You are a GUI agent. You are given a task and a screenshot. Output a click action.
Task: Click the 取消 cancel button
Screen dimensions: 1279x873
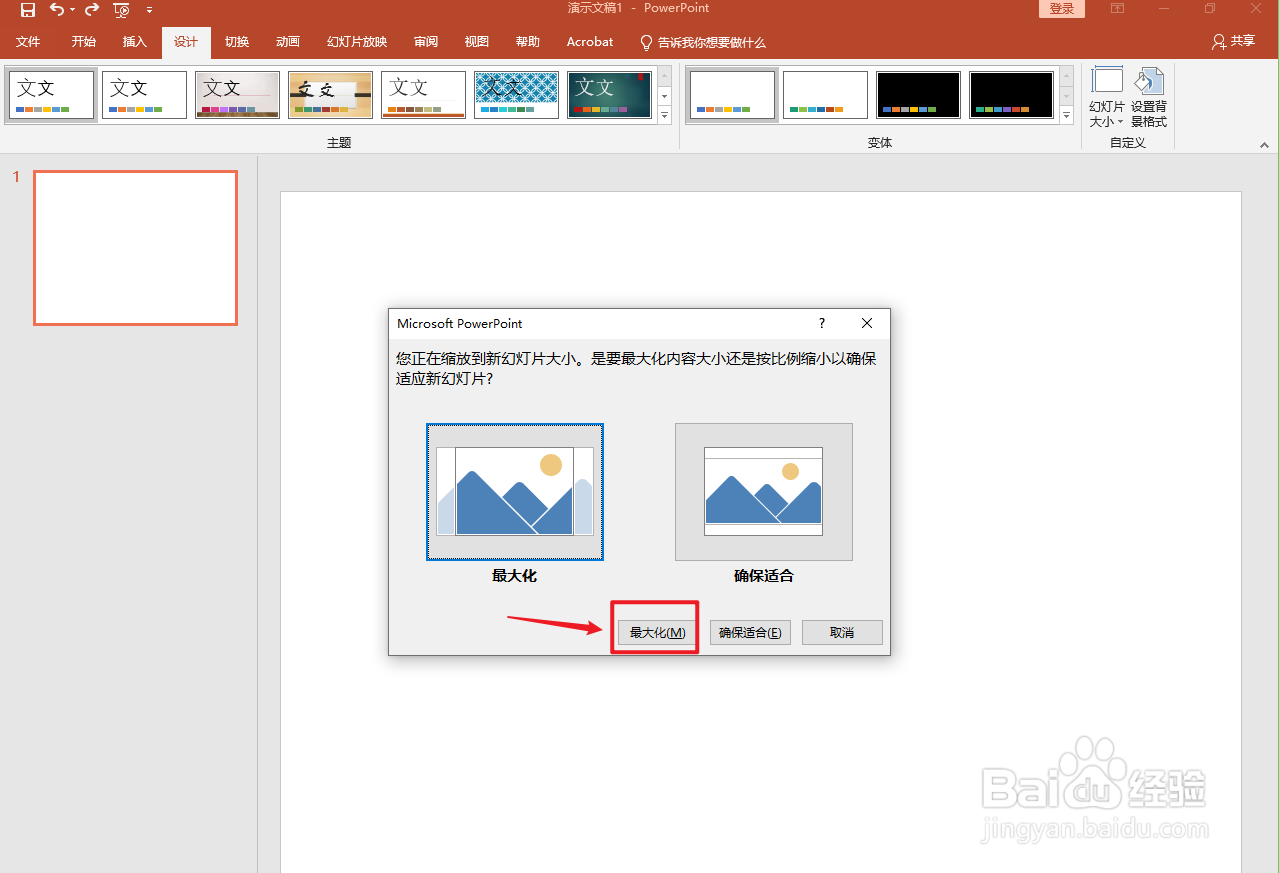click(842, 633)
